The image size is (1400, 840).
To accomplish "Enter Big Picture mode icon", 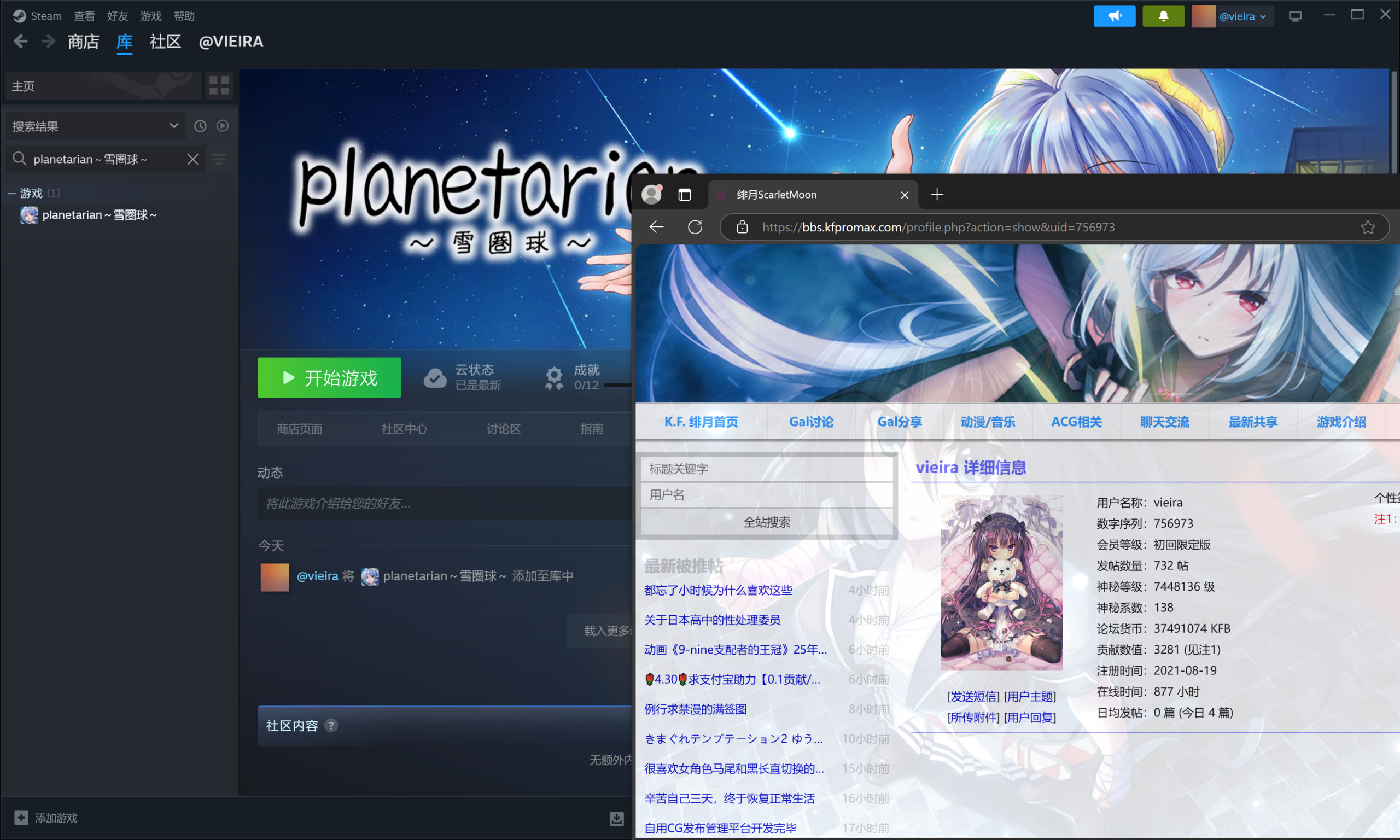I will 1295,16.
